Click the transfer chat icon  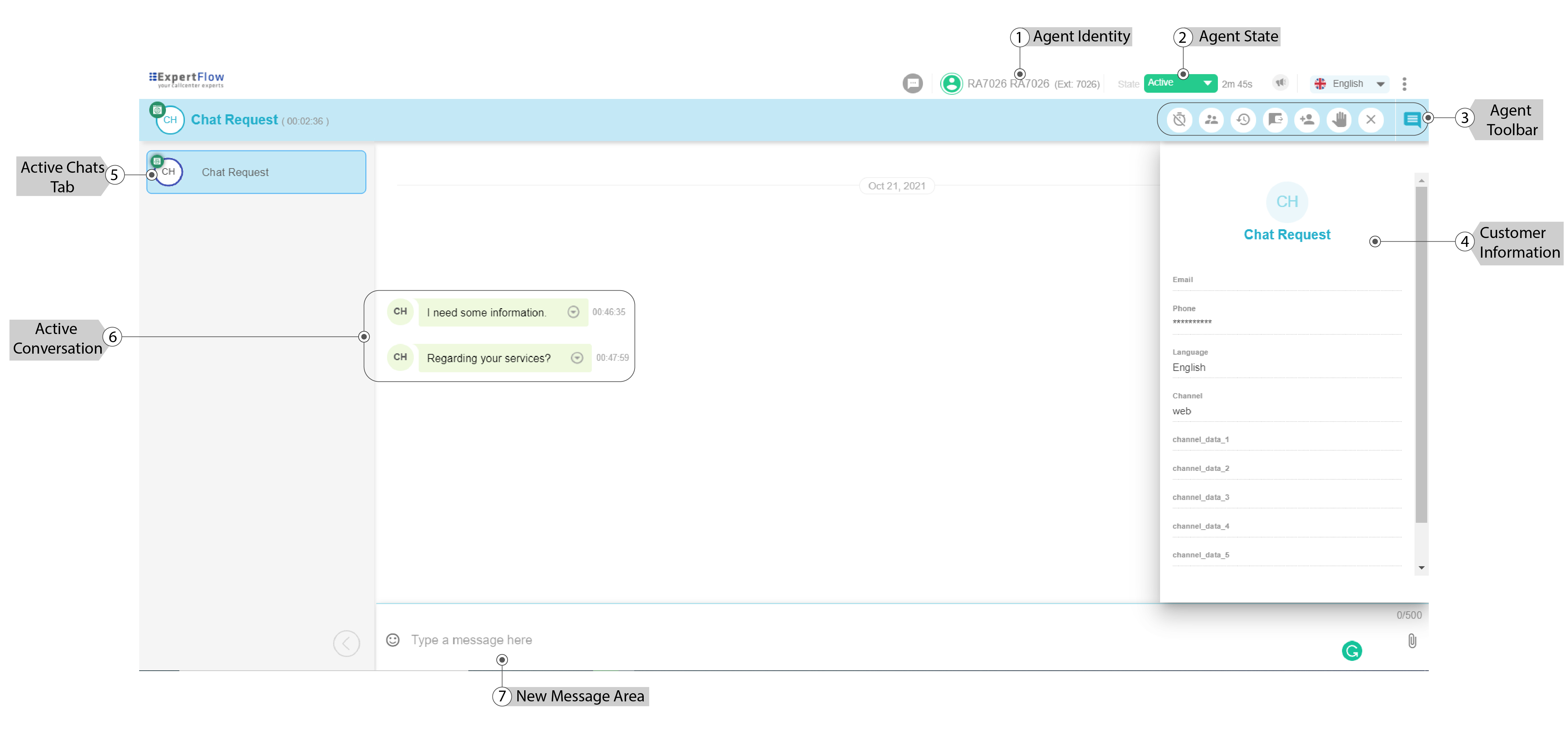[x=1275, y=119]
